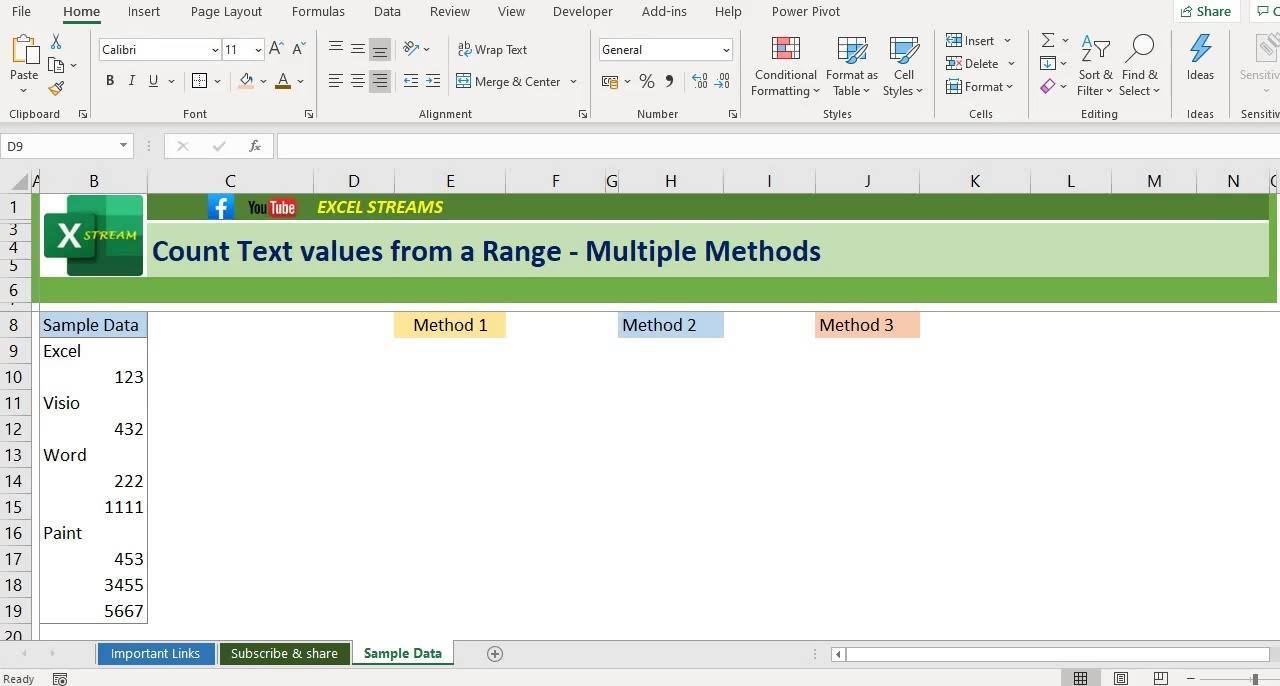Viewport: 1280px width, 686px height.
Task: Click the Borders grid icon
Action: pyautogui.click(x=199, y=81)
